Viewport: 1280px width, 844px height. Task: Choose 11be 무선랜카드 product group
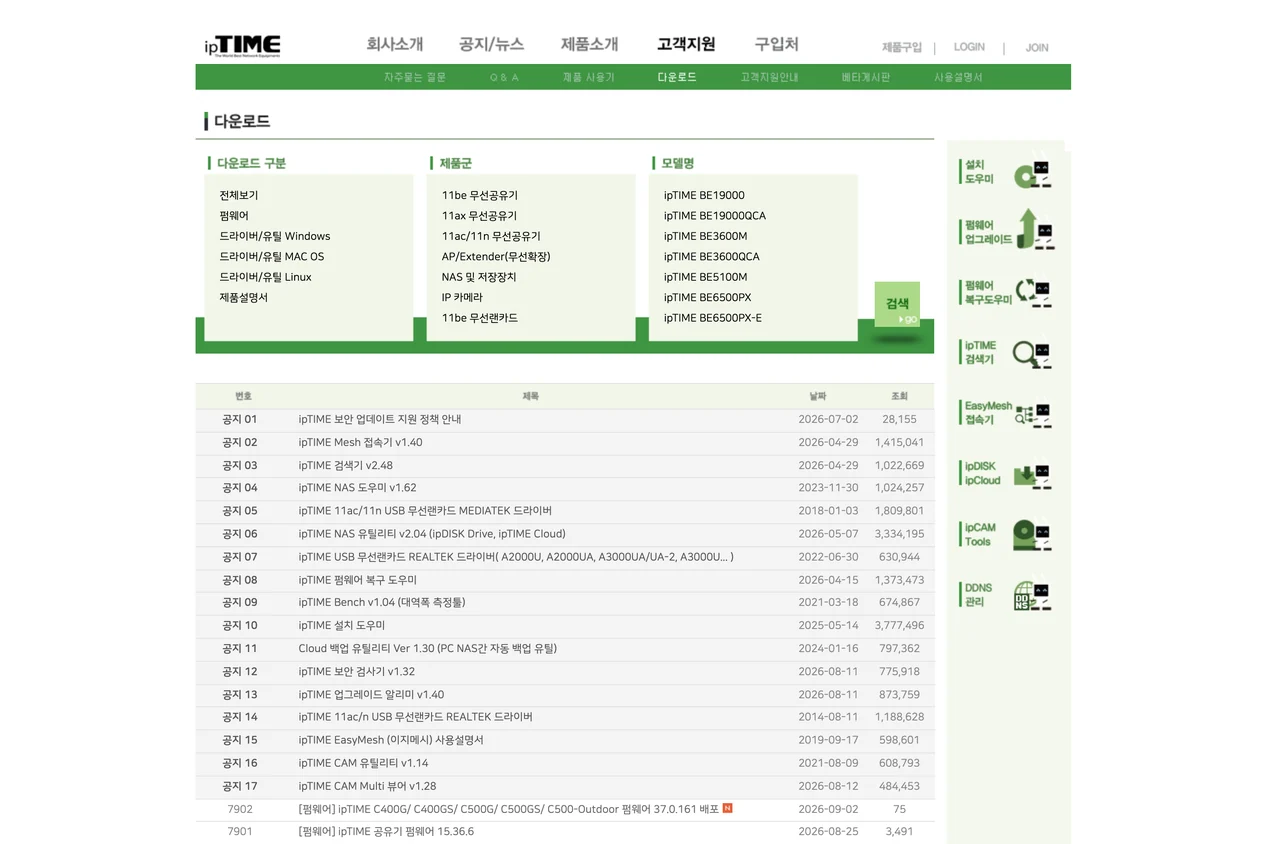pos(480,318)
